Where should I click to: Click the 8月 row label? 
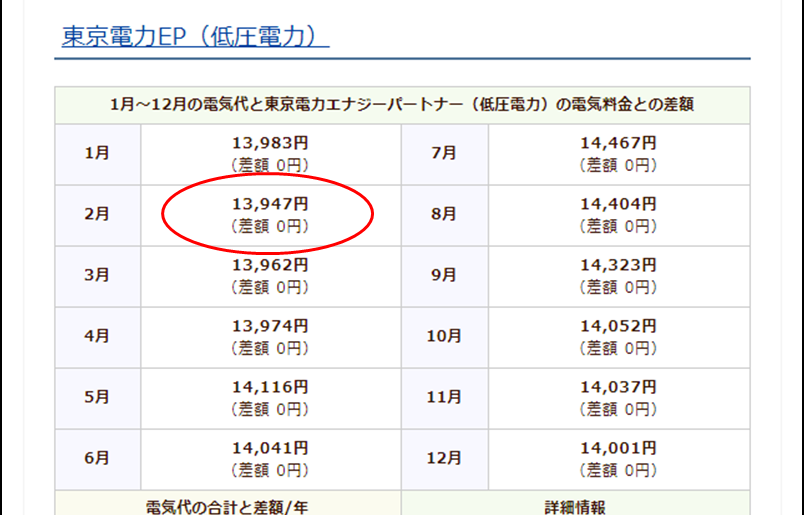coord(444,214)
